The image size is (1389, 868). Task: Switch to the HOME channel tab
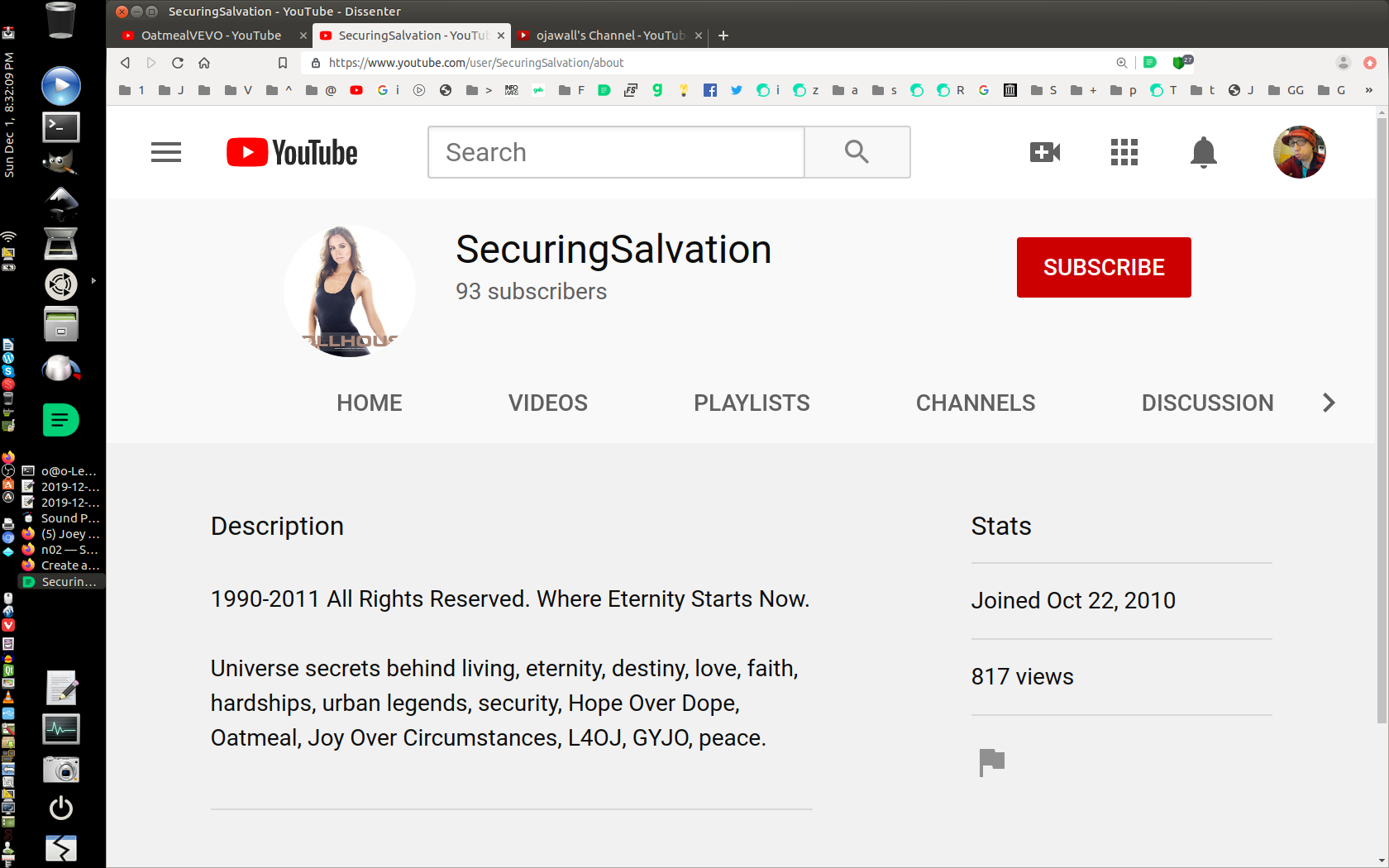tap(370, 403)
